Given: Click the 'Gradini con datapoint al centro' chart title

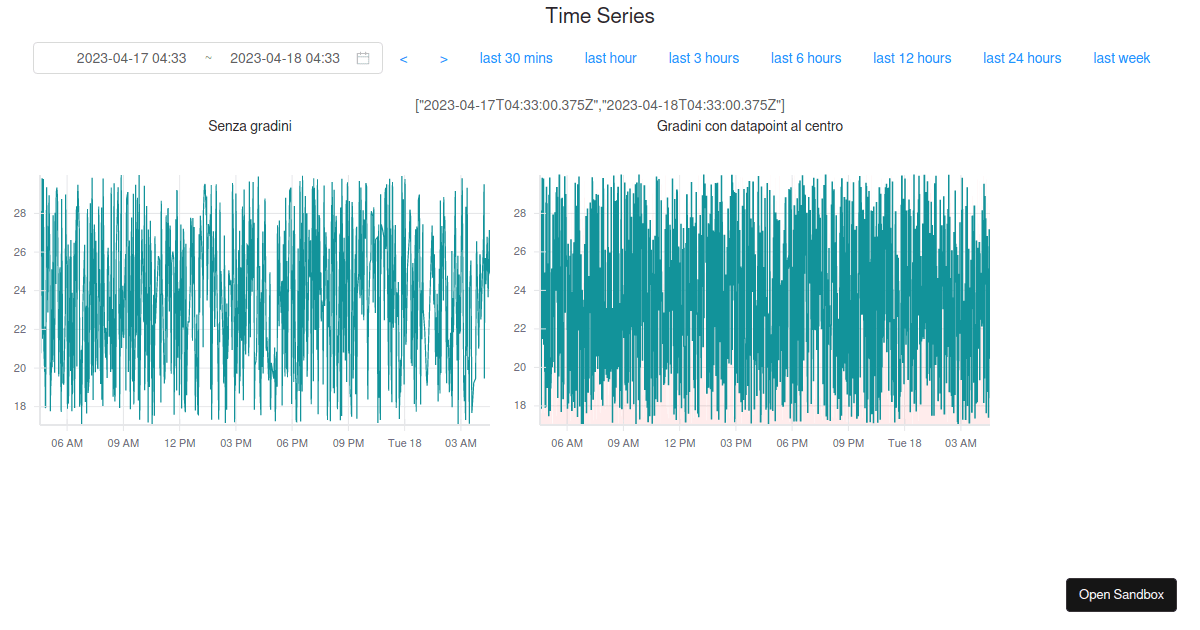Looking at the screenshot, I should point(750,126).
